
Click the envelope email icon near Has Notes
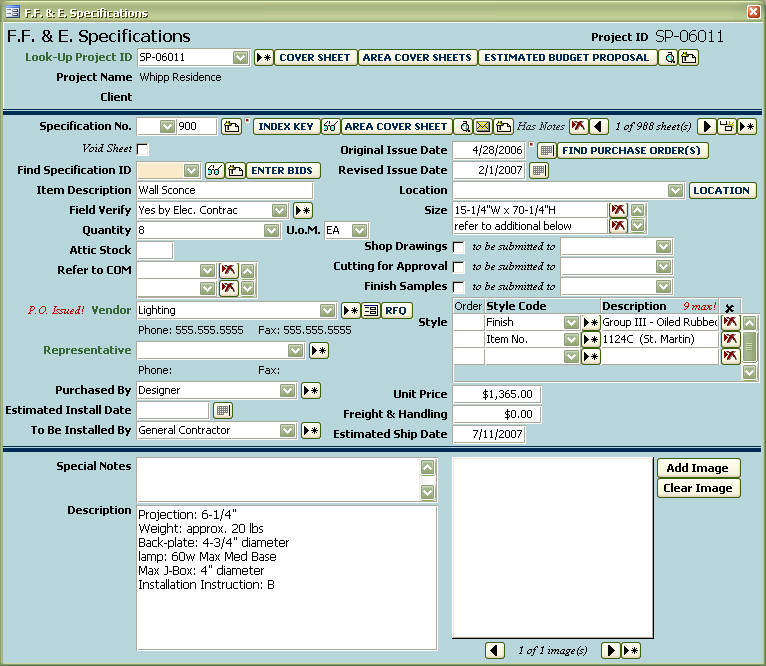[483, 127]
